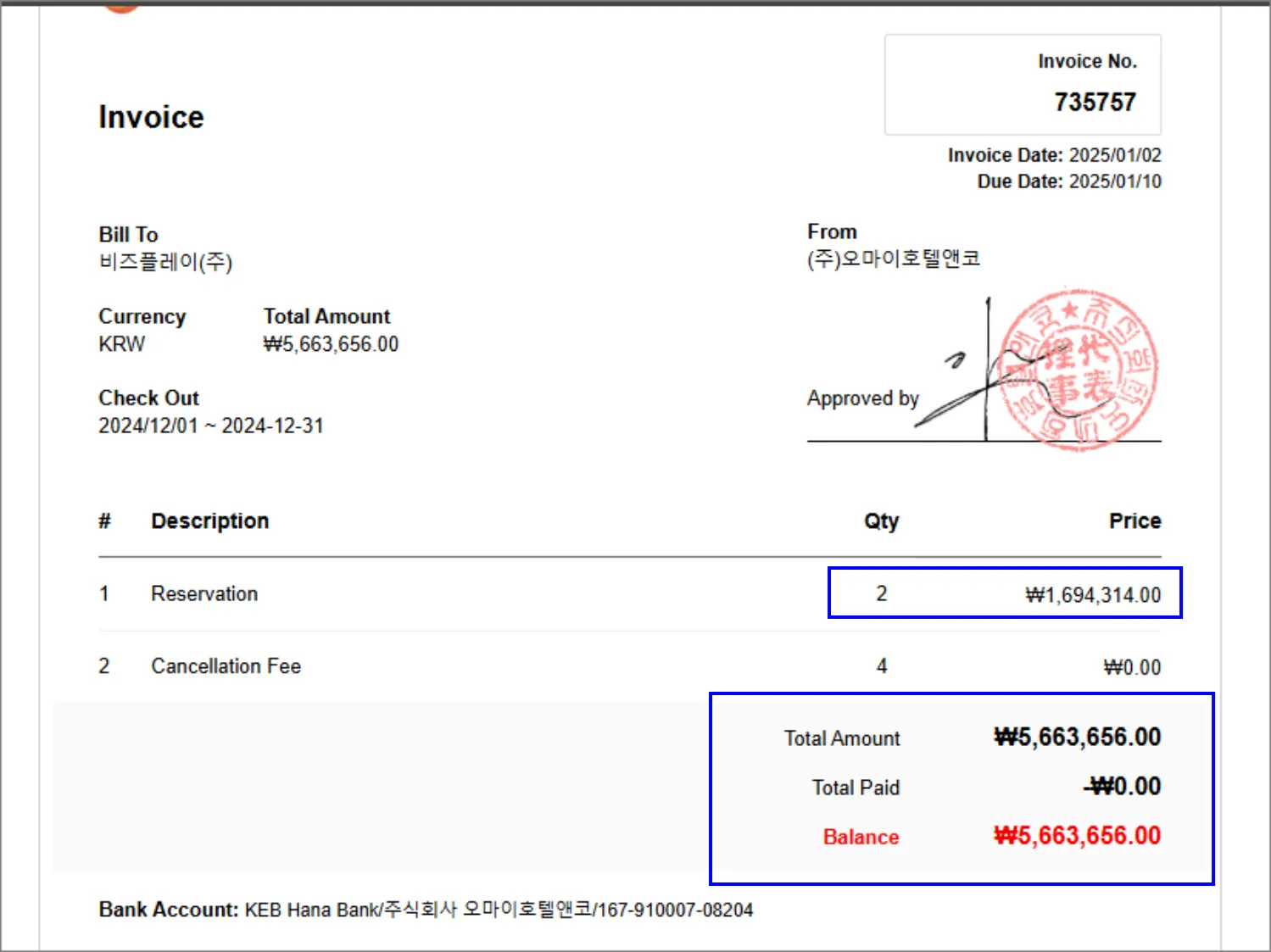Select the Reservation line item
The height and width of the screenshot is (952, 1271).
click(x=204, y=593)
